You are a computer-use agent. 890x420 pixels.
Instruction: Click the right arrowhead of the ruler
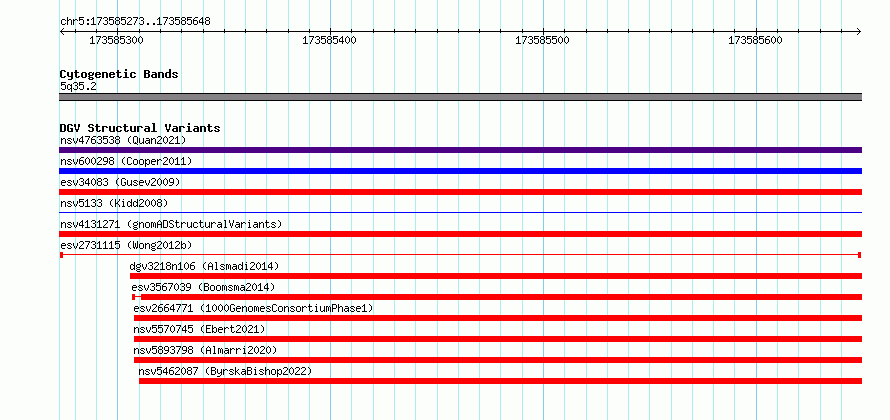pos(859,32)
